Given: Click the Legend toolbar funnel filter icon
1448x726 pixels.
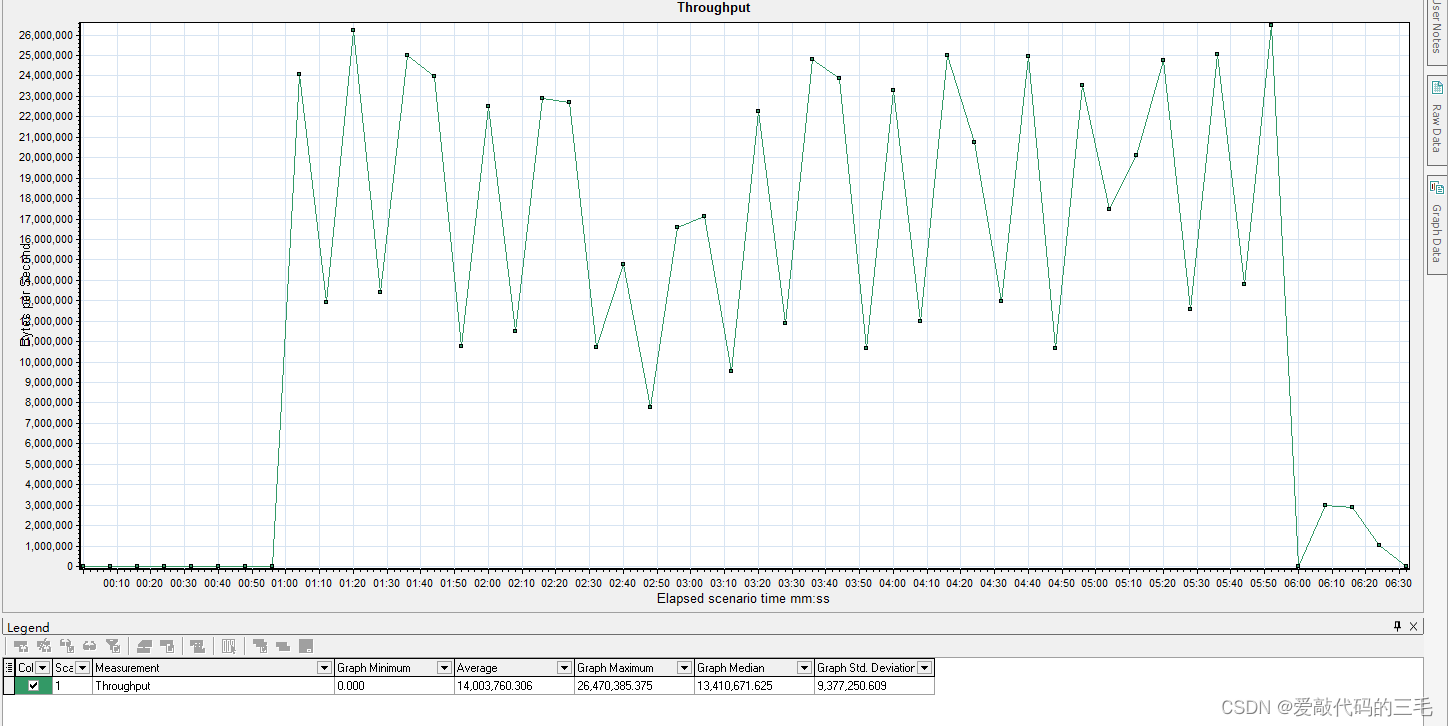Looking at the screenshot, I should point(113,646).
